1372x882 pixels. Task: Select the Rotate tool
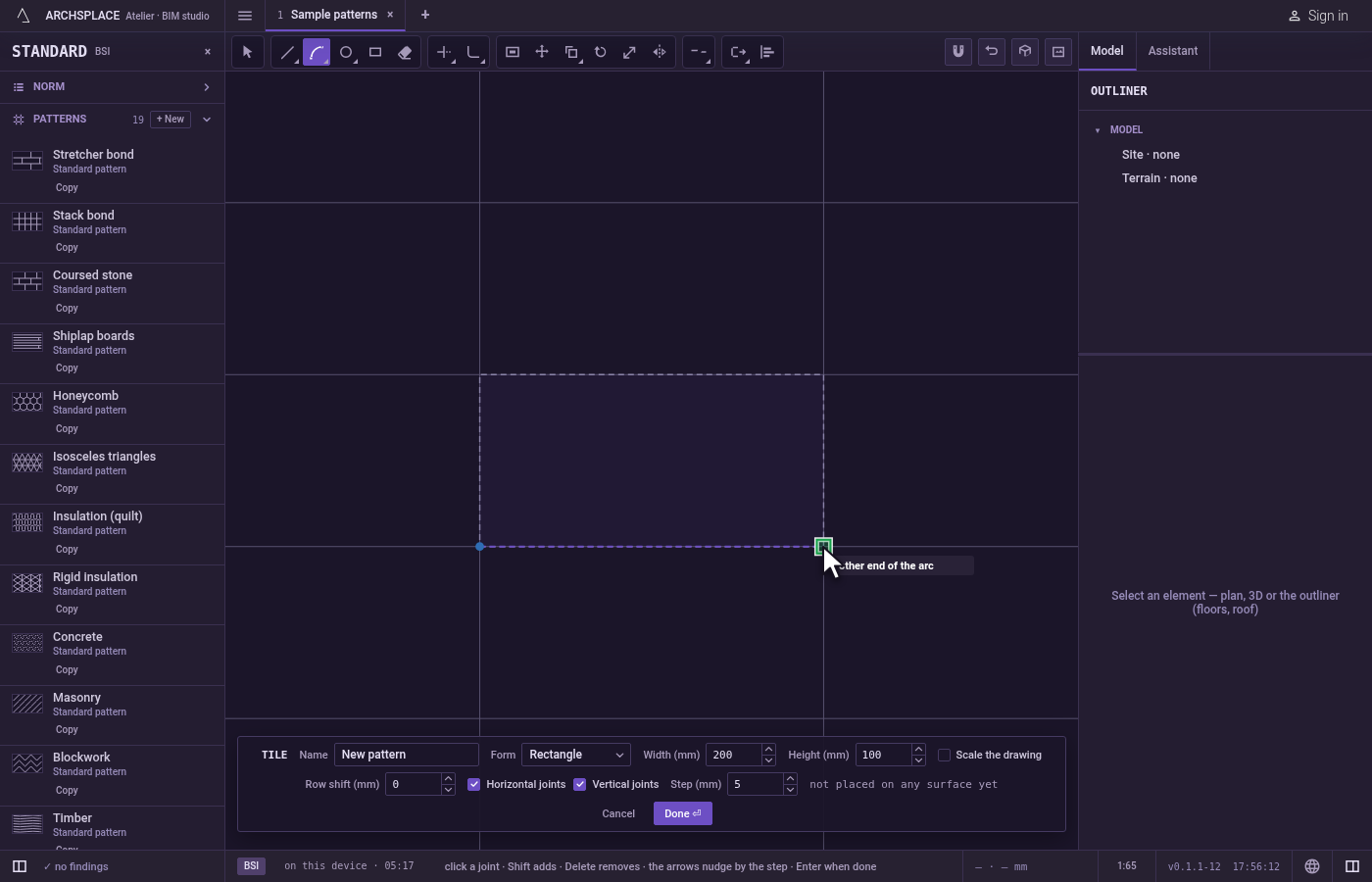(x=600, y=52)
